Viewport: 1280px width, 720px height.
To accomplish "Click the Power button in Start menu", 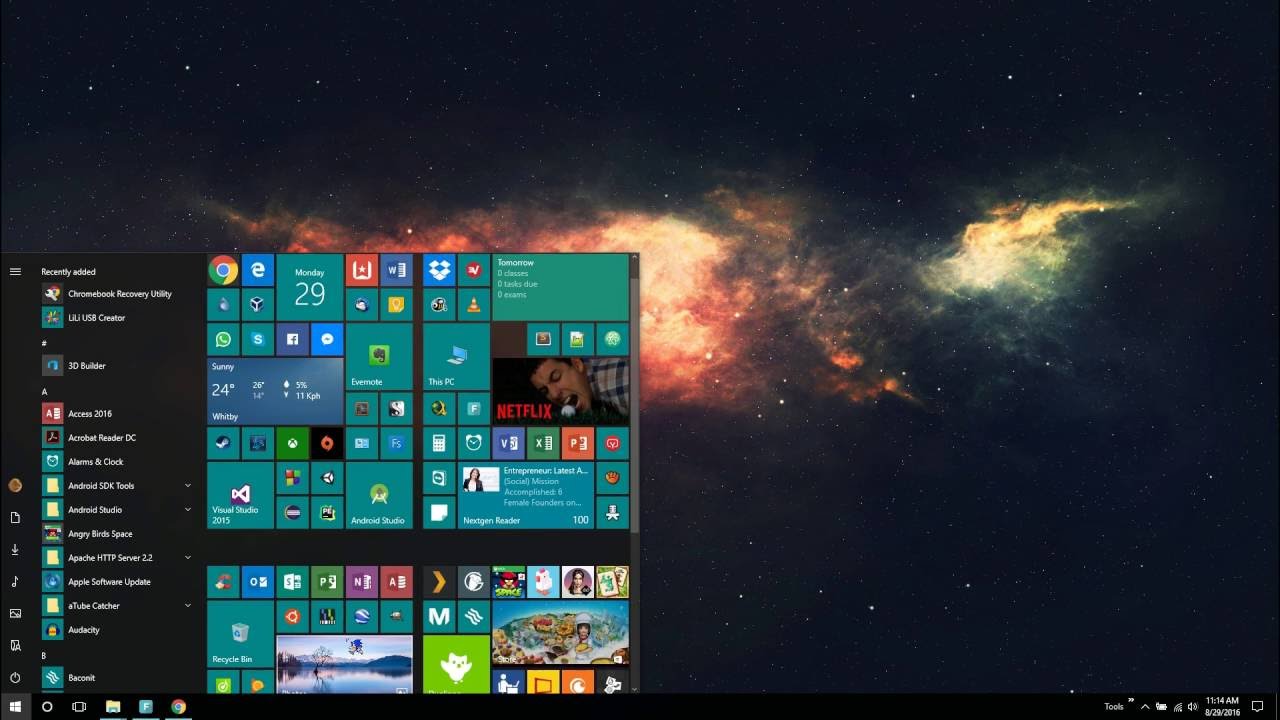I will 15,677.
